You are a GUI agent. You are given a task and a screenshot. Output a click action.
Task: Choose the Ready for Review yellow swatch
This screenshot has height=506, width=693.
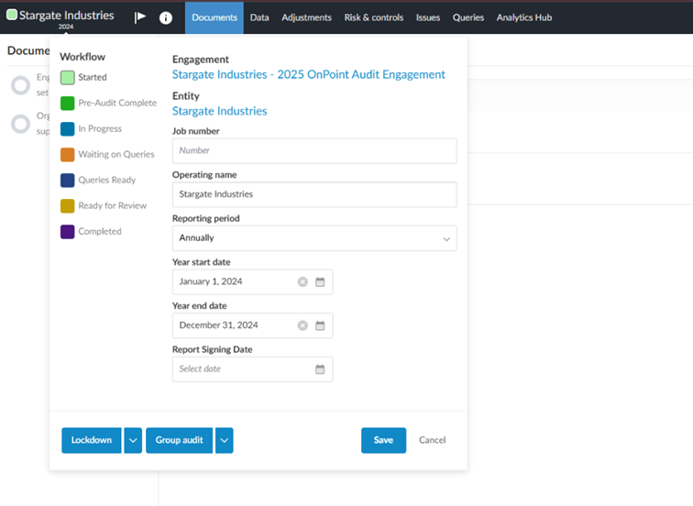tap(67, 205)
